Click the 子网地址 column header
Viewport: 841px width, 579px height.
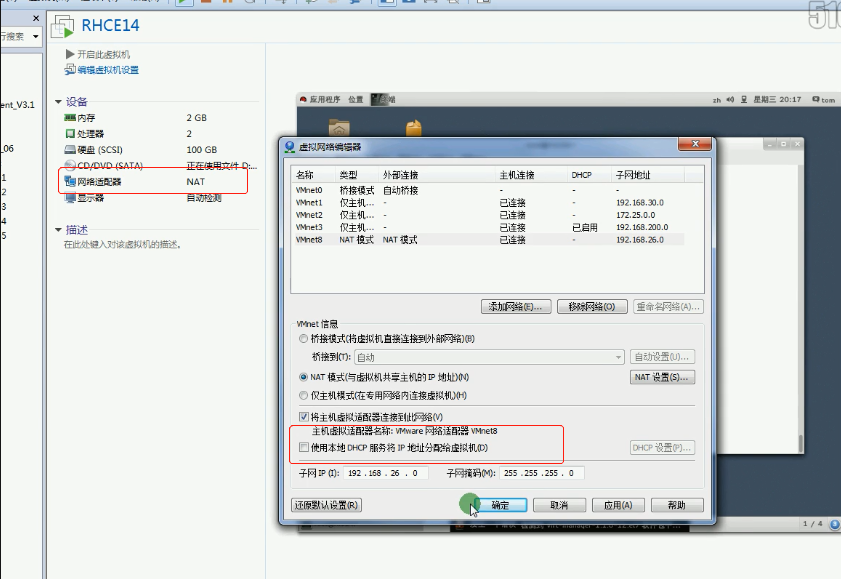[647, 175]
